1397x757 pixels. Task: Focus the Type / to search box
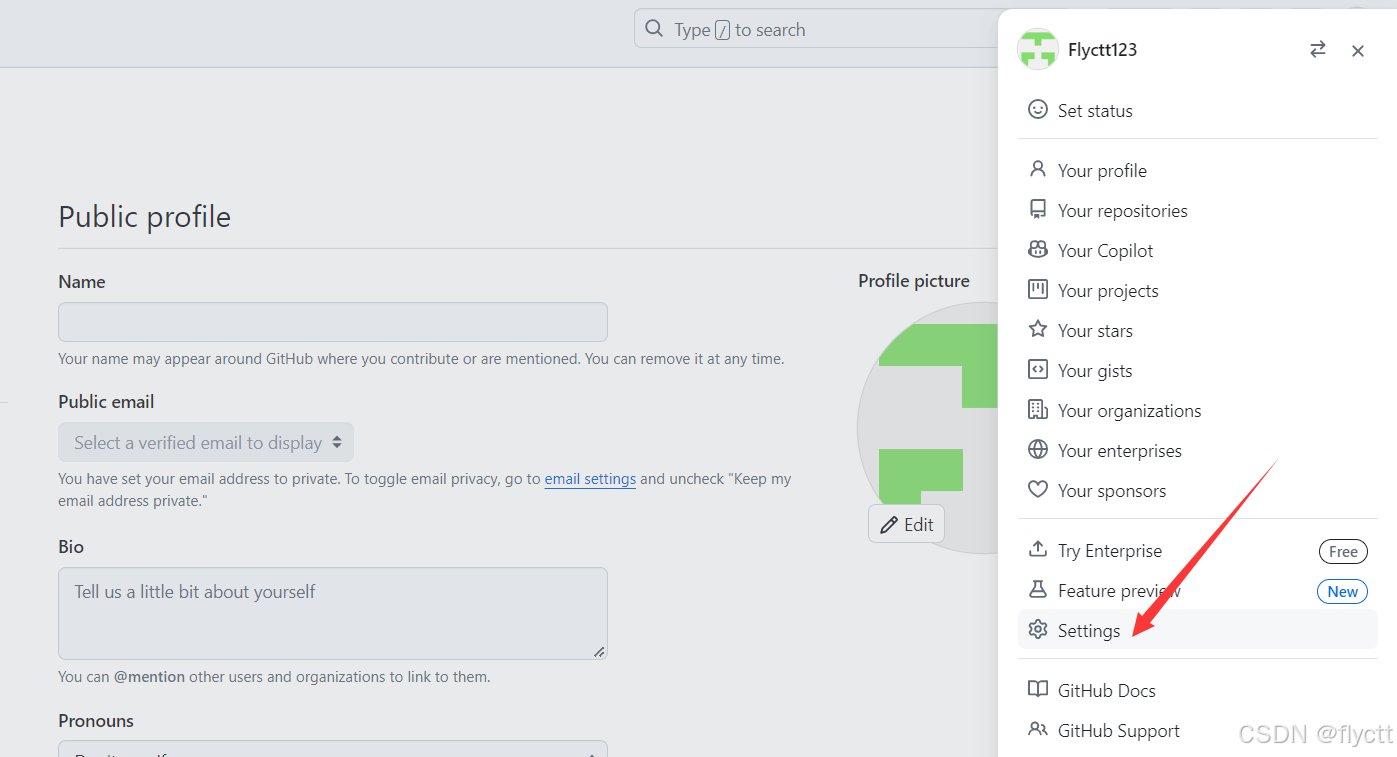point(815,29)
